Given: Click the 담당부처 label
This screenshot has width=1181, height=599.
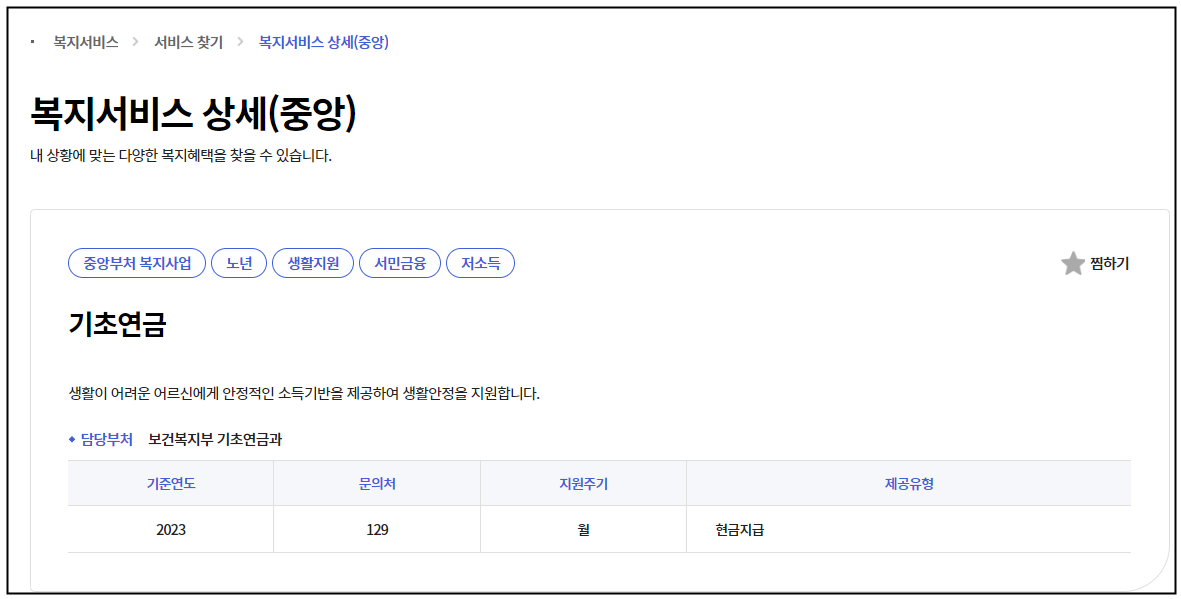Looking at the screenshot, I should 106,439.
